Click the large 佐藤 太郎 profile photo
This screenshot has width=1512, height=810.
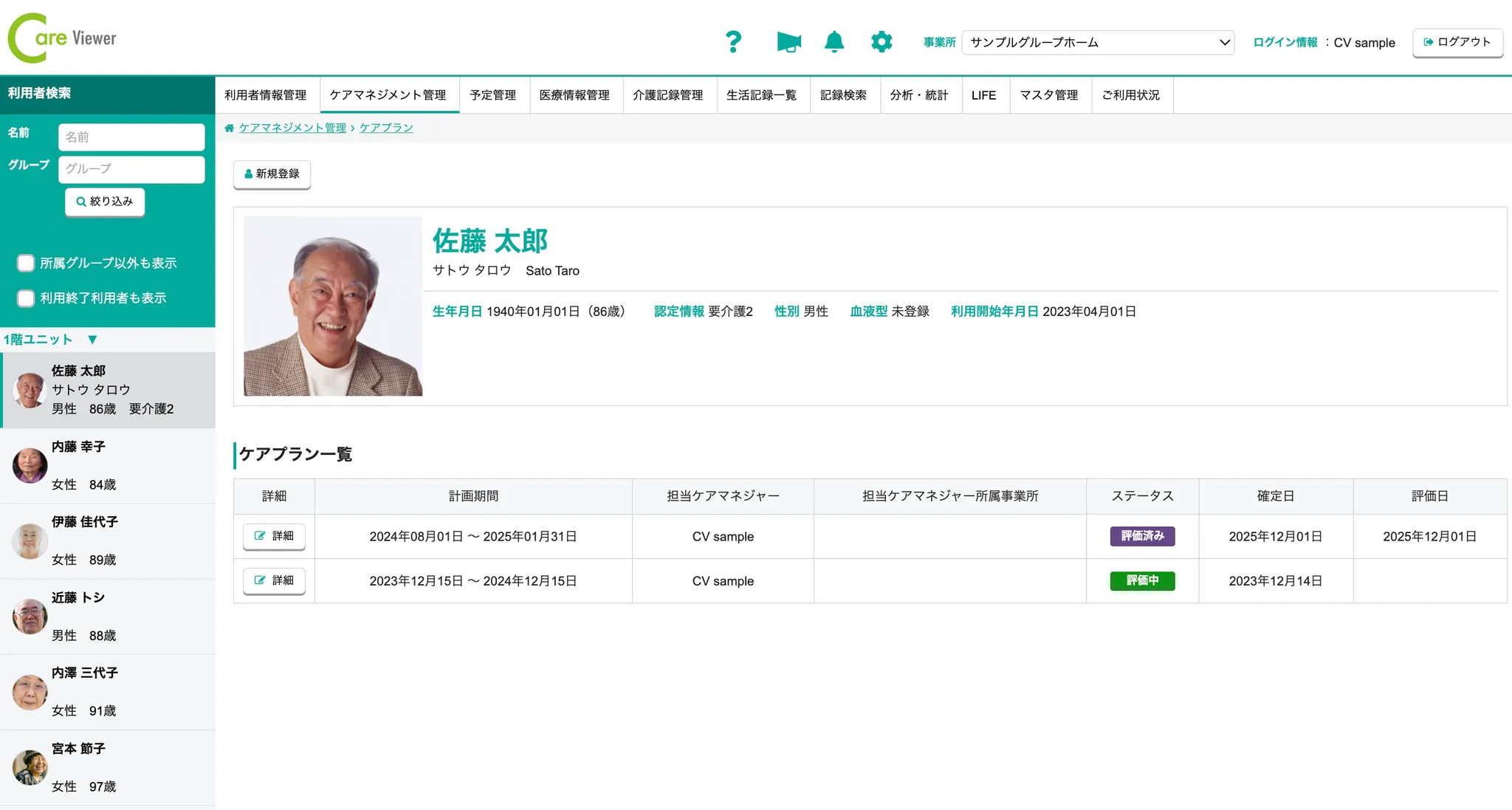[x=333, y=306]
